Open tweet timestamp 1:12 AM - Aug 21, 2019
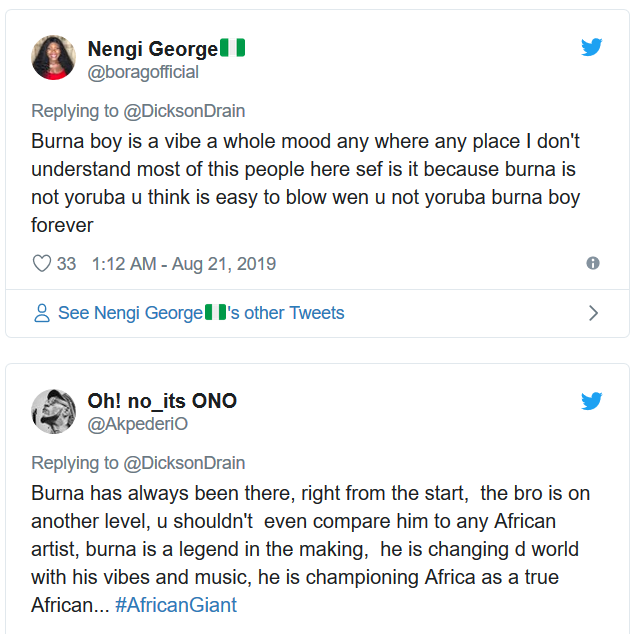 tap(183, 264)
